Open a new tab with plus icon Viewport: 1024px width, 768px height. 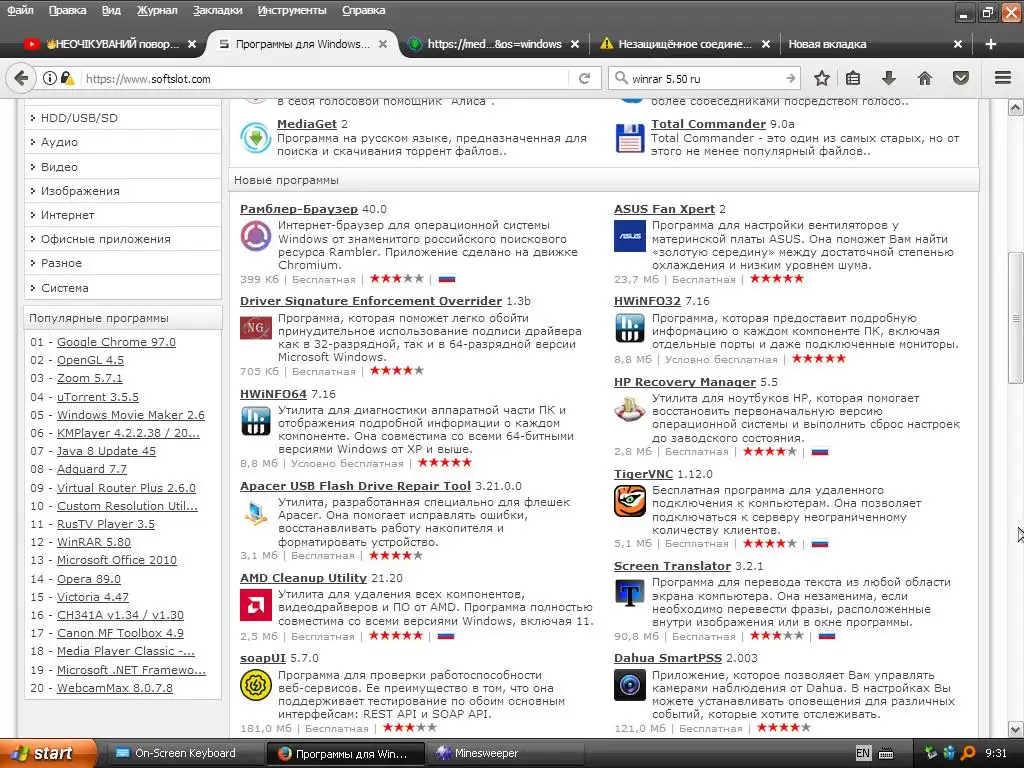click(991, 44)
